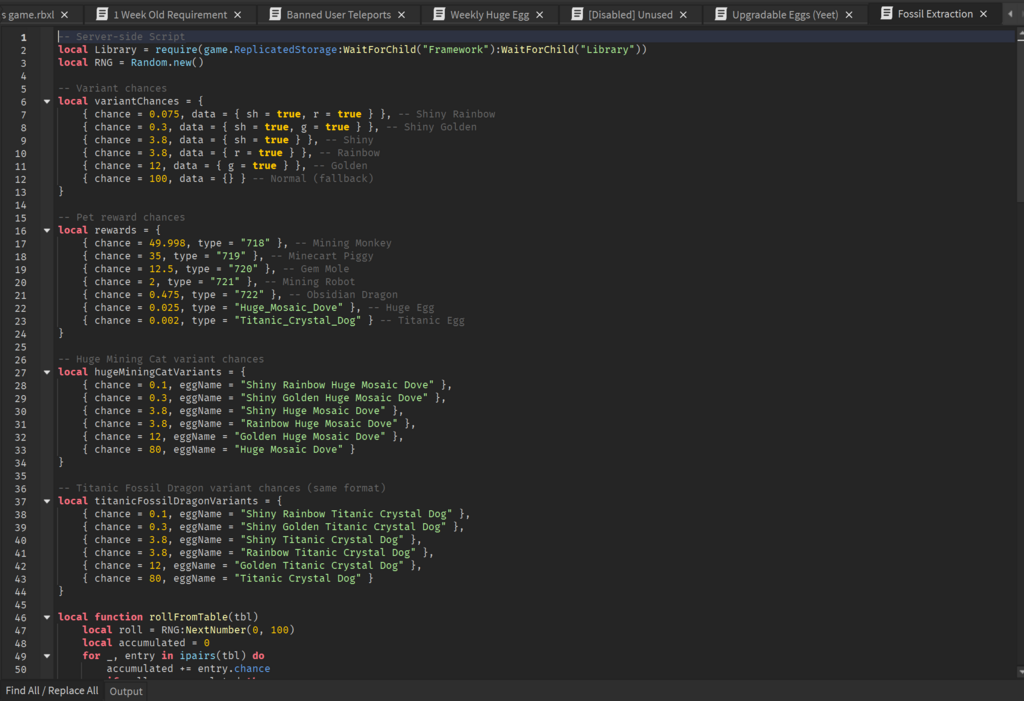Click the script icon on Weekly Huge Egg tab
This screenshot has height=701, width=1024.
tap(439, 15)
